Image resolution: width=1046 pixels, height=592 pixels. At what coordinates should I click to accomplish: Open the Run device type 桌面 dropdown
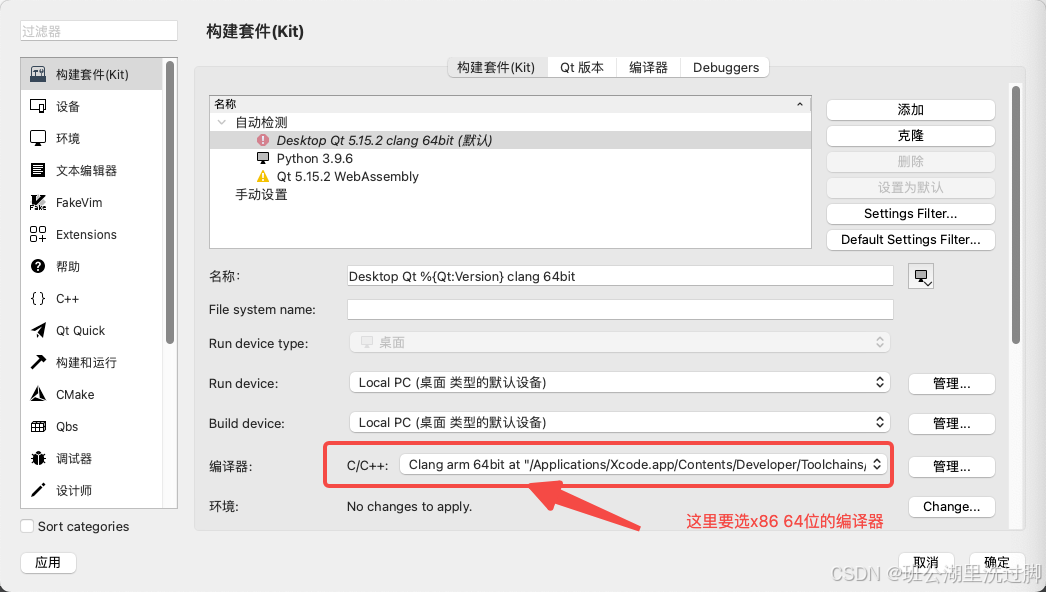click(x=620, y=342)
